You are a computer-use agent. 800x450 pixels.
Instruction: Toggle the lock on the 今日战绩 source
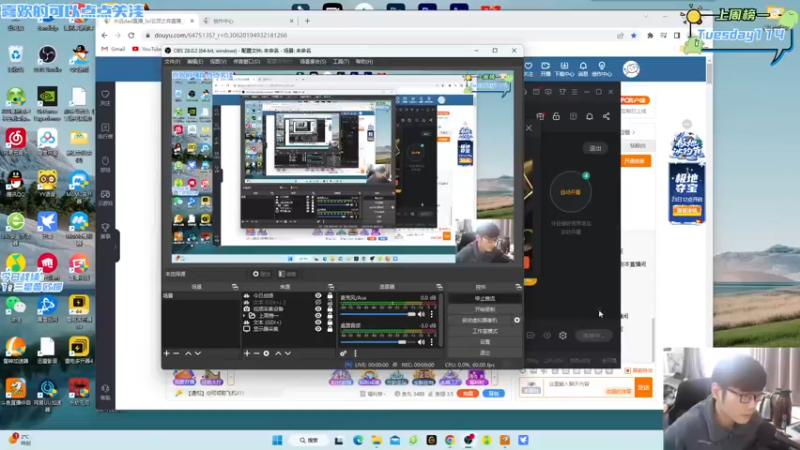[x=330, y=295]
